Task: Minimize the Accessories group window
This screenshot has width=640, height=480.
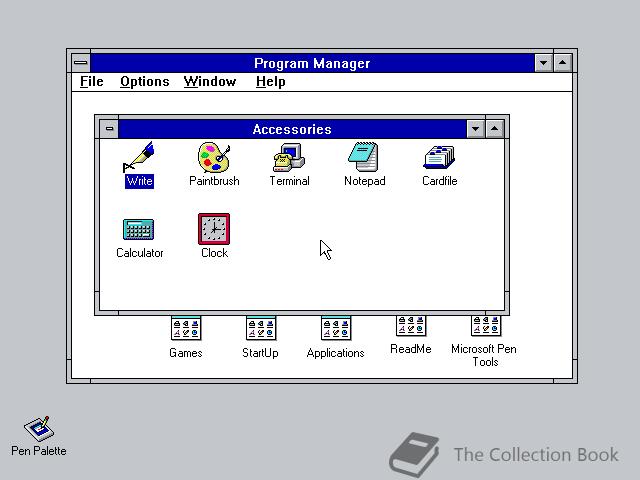Action: pyautogui.click(x=476, y=129)
